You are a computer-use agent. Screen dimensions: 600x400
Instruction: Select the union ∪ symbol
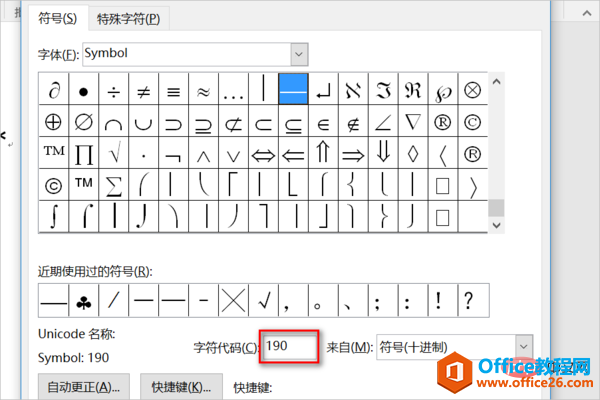coord(143,121)
